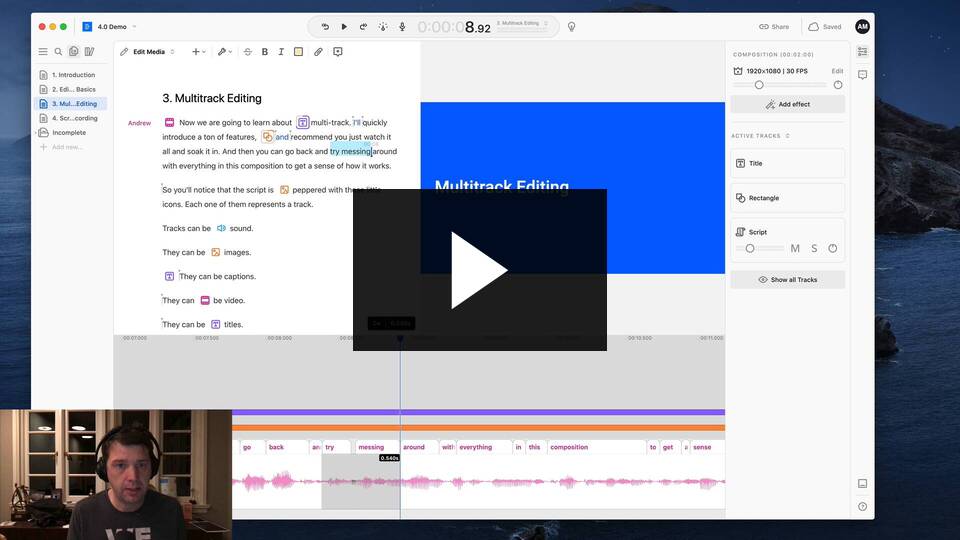Open the composition selector next to the timecode
Image resolution: width=960 pixels, height=540 pixels.
(522, 24)
